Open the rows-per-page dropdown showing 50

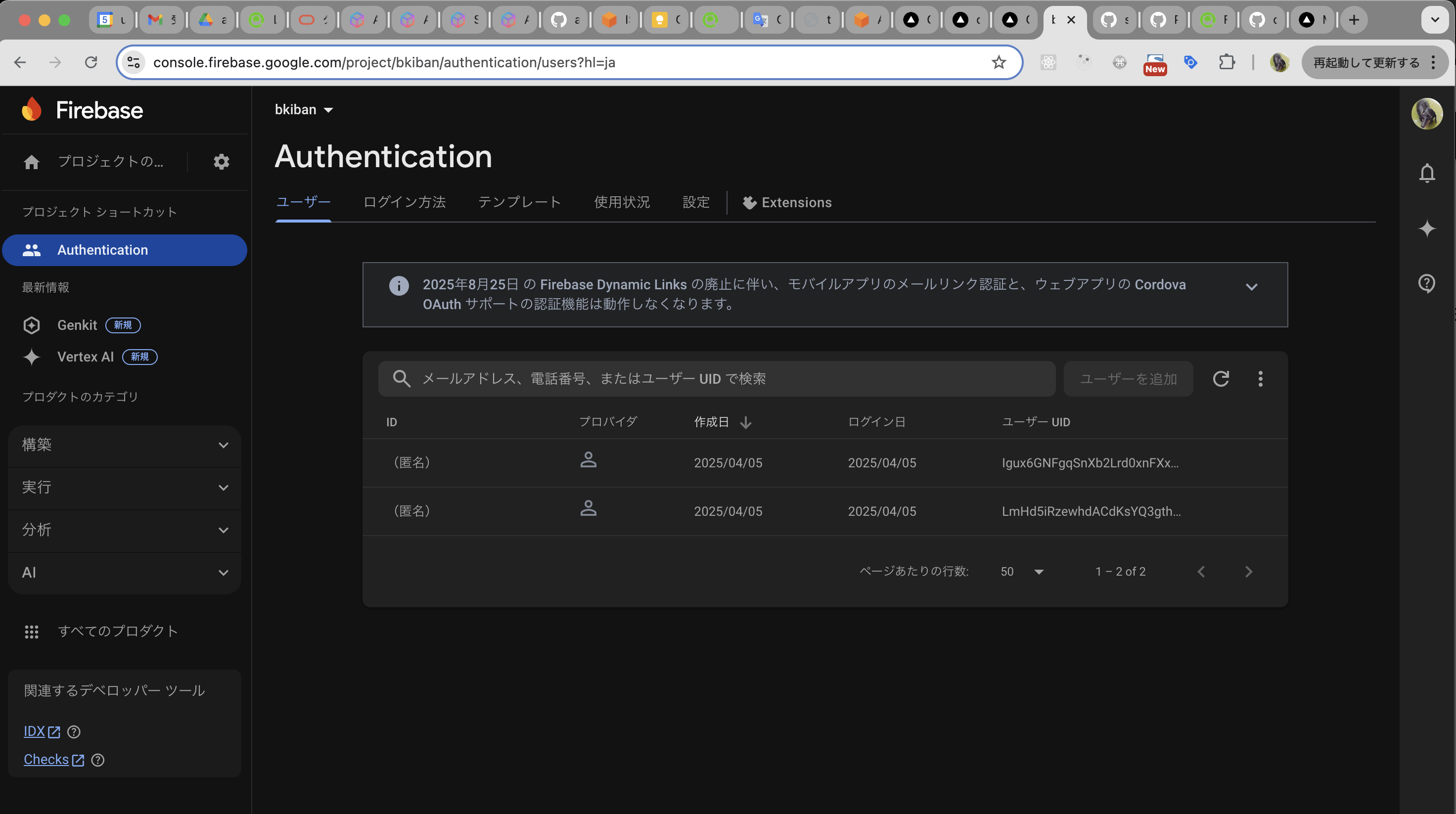click(1021, 572)
